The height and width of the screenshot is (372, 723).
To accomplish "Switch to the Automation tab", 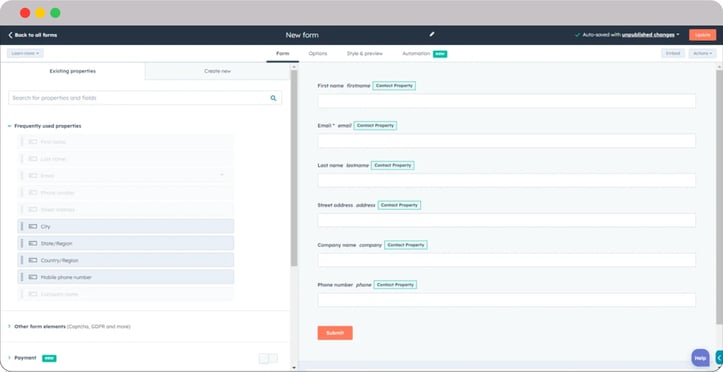I will click(416, 53).
